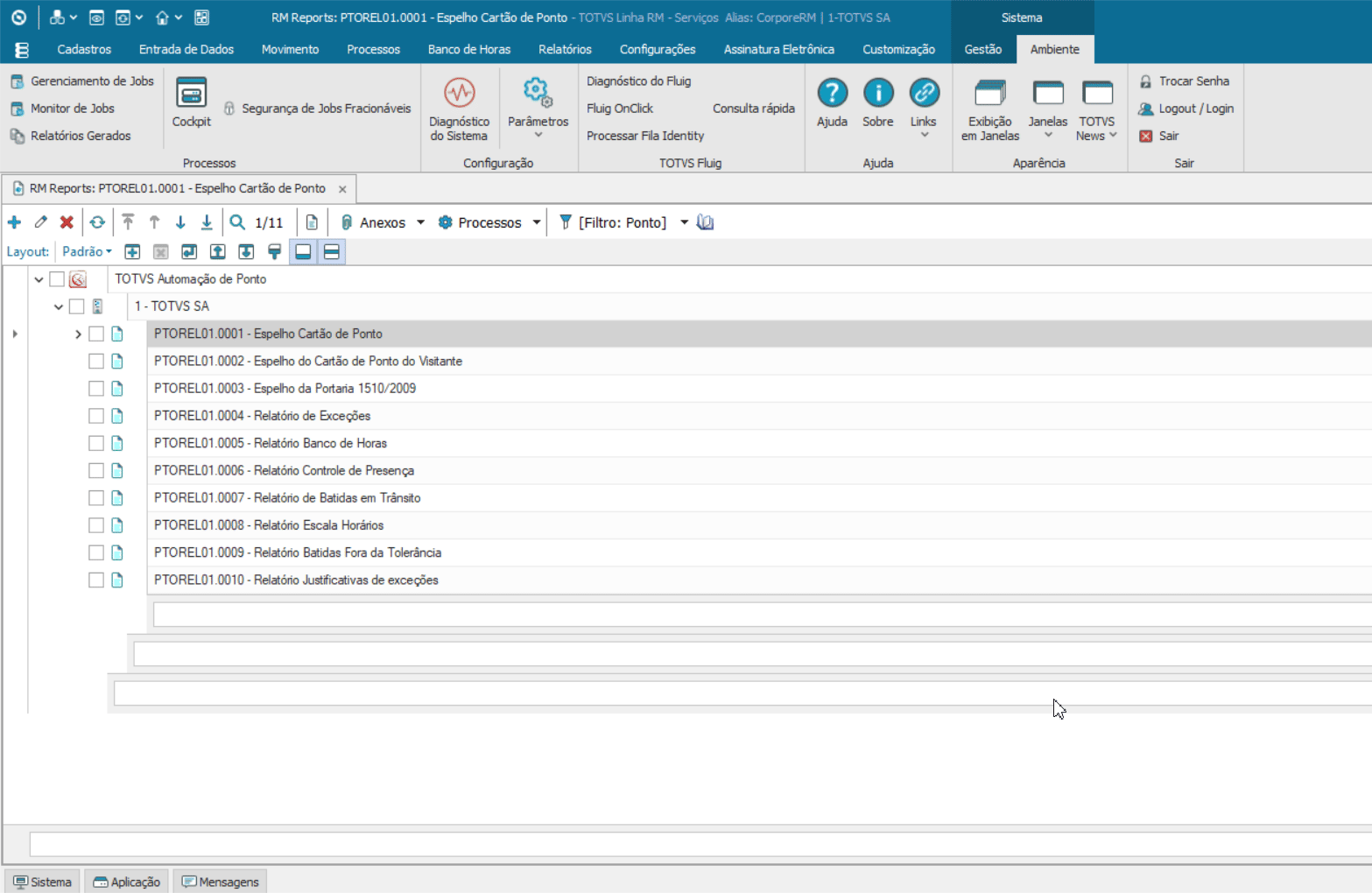
Task: Click the add new record plus icon
Action: coord(14,222)
